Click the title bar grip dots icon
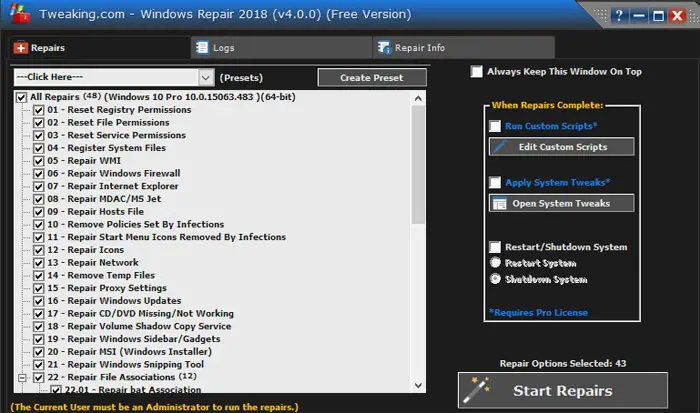 pos(602,16)
